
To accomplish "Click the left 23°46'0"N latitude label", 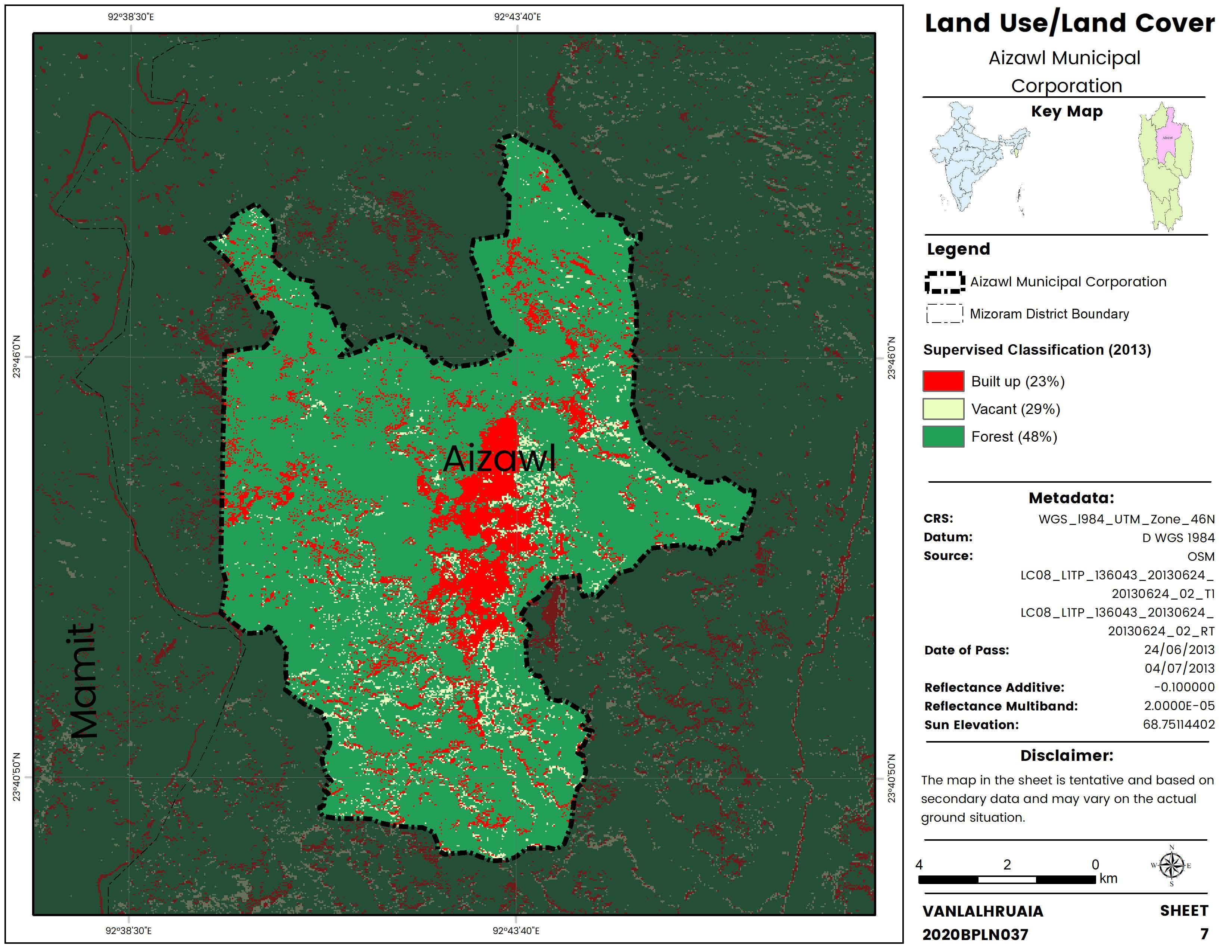I will [x=16, y=357].
